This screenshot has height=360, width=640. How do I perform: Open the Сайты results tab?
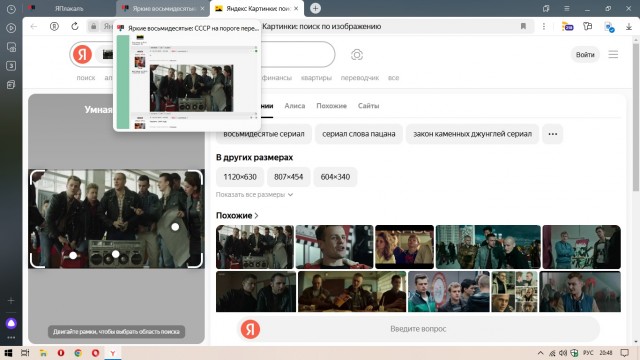tap(368, 106)
